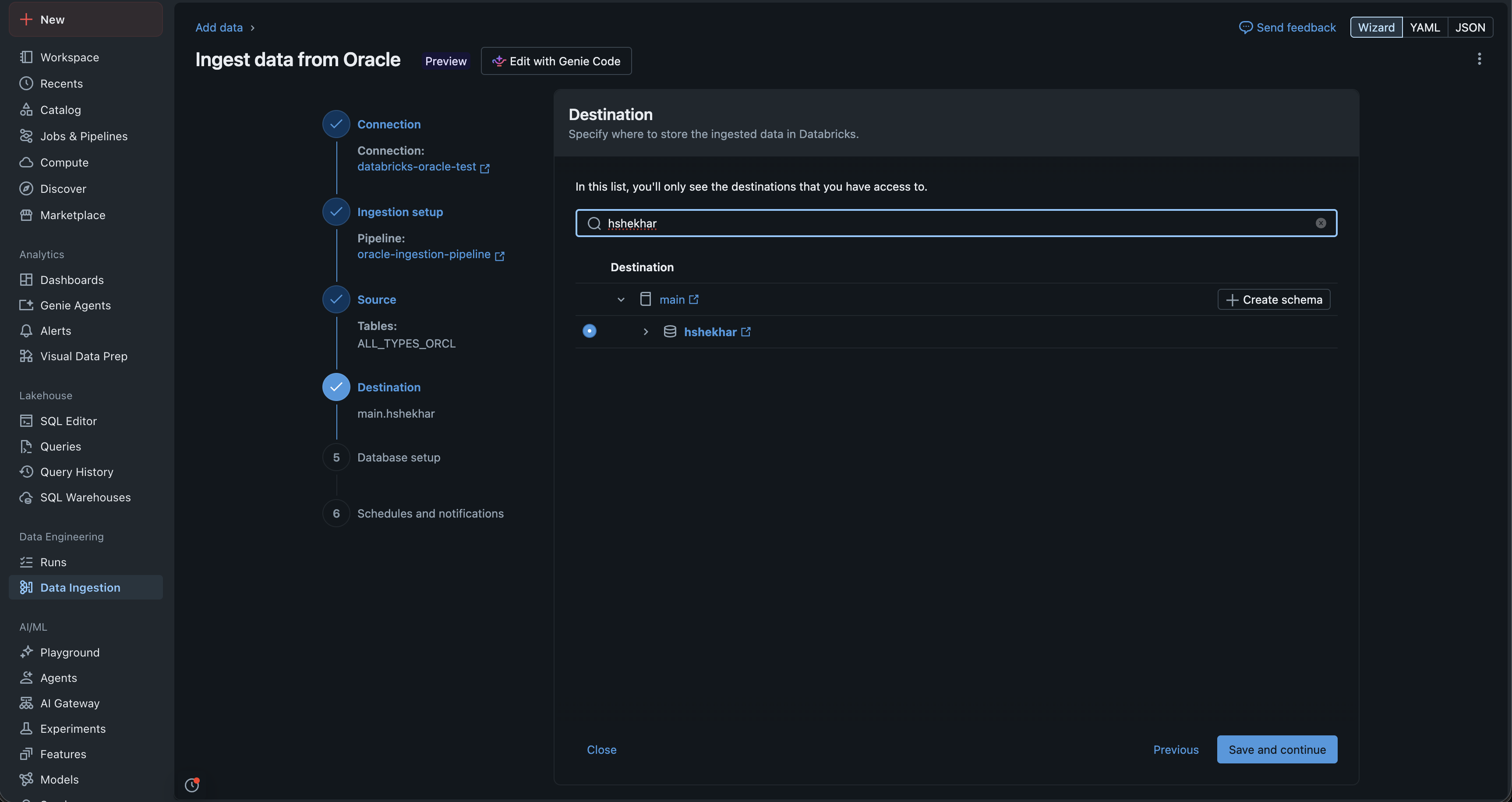Open Alerts bell icon
The width and height of the screenshot is (1512, 802).
(x=26, y=330)
